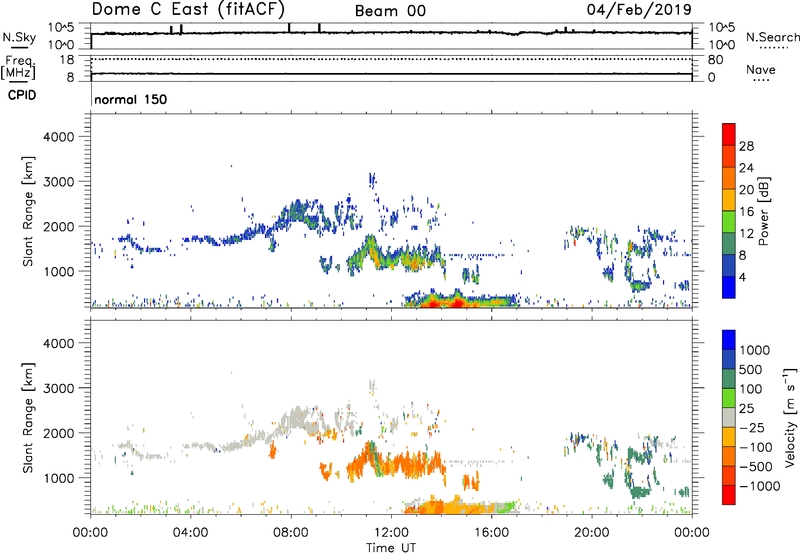Click the 'Power [dB]' colorbar label
Screen dimensions: 800x554
[x=763, y=211]
